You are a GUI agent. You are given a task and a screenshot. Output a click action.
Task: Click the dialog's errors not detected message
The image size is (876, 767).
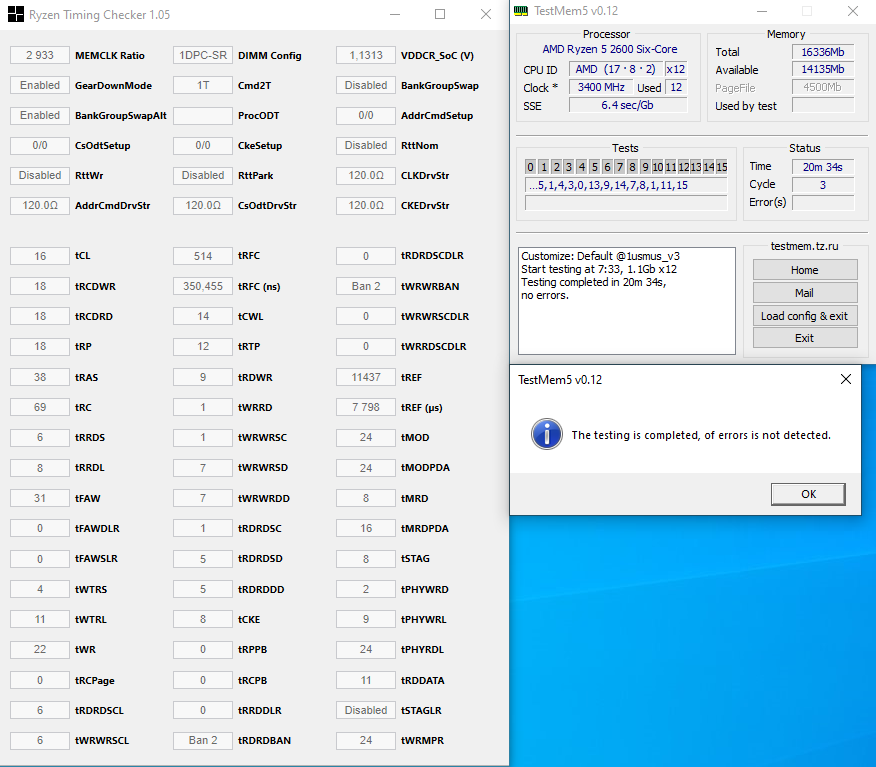coord(701,435)
